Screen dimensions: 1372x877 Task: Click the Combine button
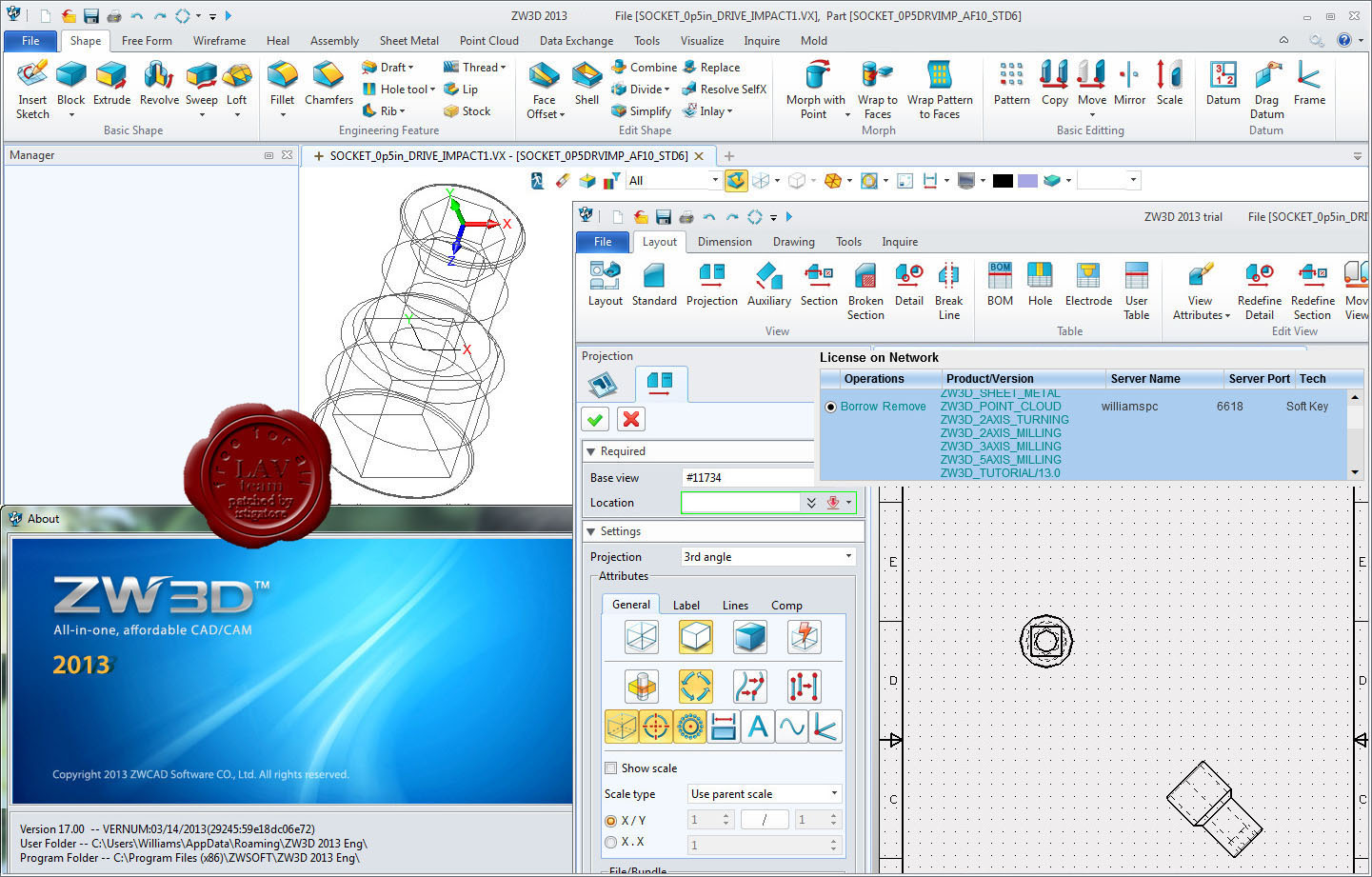[x=645, y=67]
